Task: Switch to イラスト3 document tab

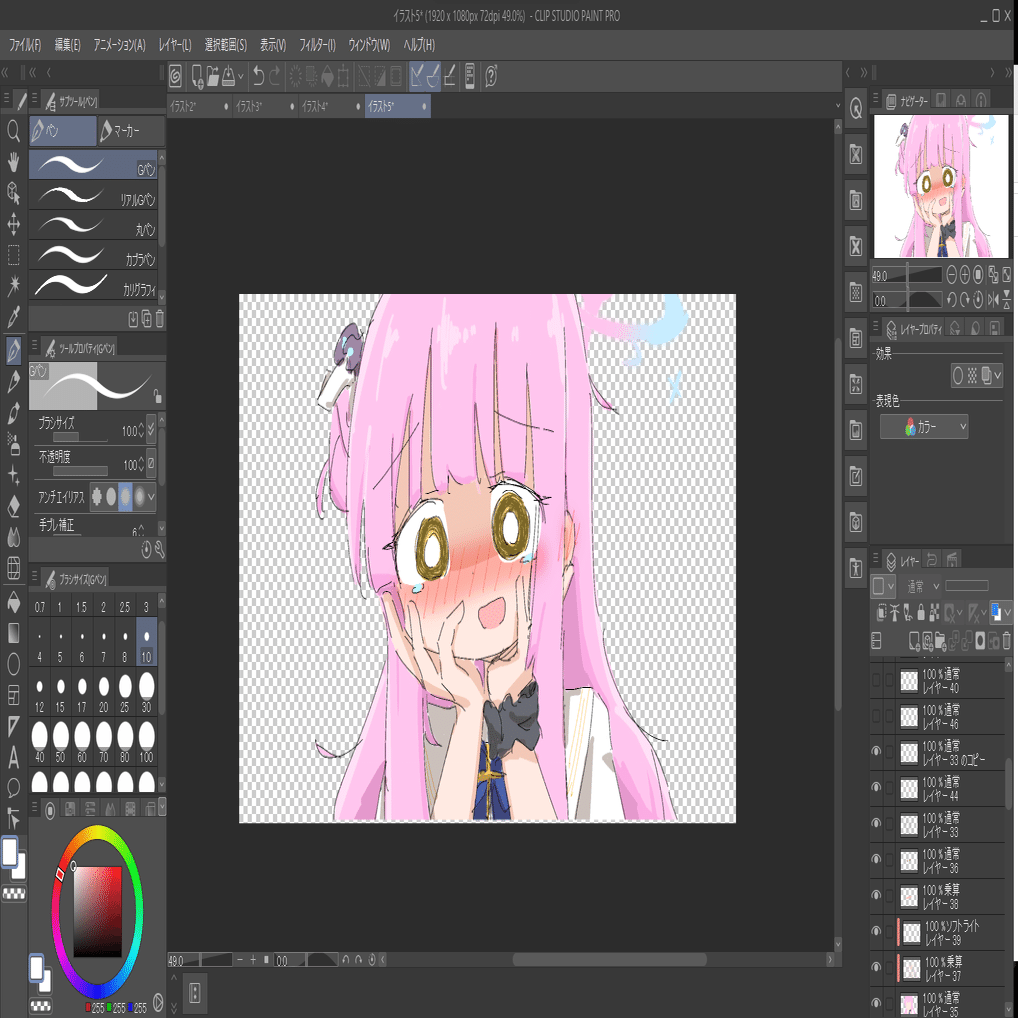Action: pos(265,106)
